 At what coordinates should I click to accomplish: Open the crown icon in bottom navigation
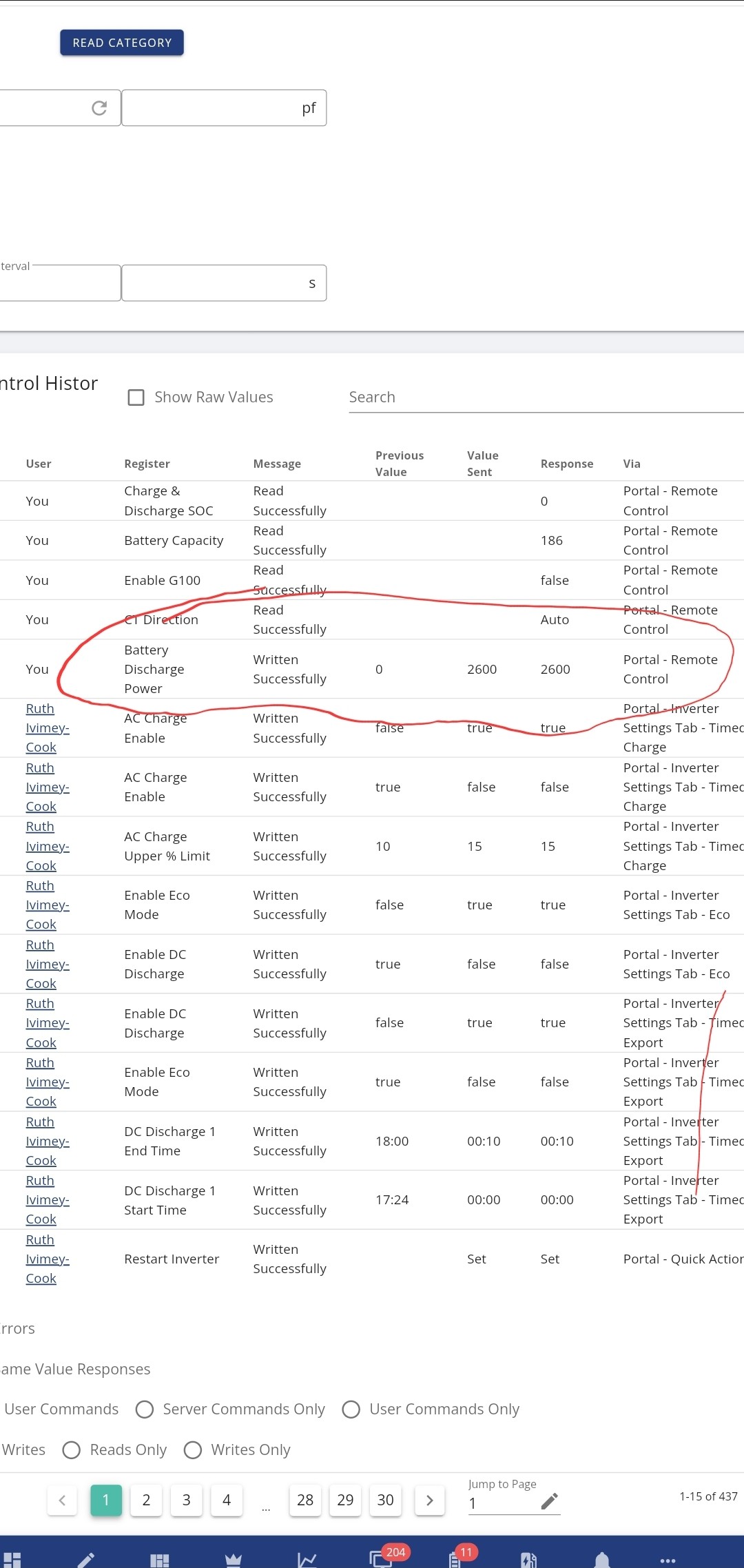click(233, 1560)
